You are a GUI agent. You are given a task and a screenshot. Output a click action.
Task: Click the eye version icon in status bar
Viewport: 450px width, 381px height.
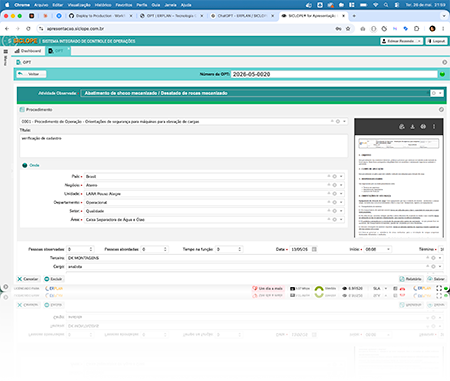click(345, 288)
